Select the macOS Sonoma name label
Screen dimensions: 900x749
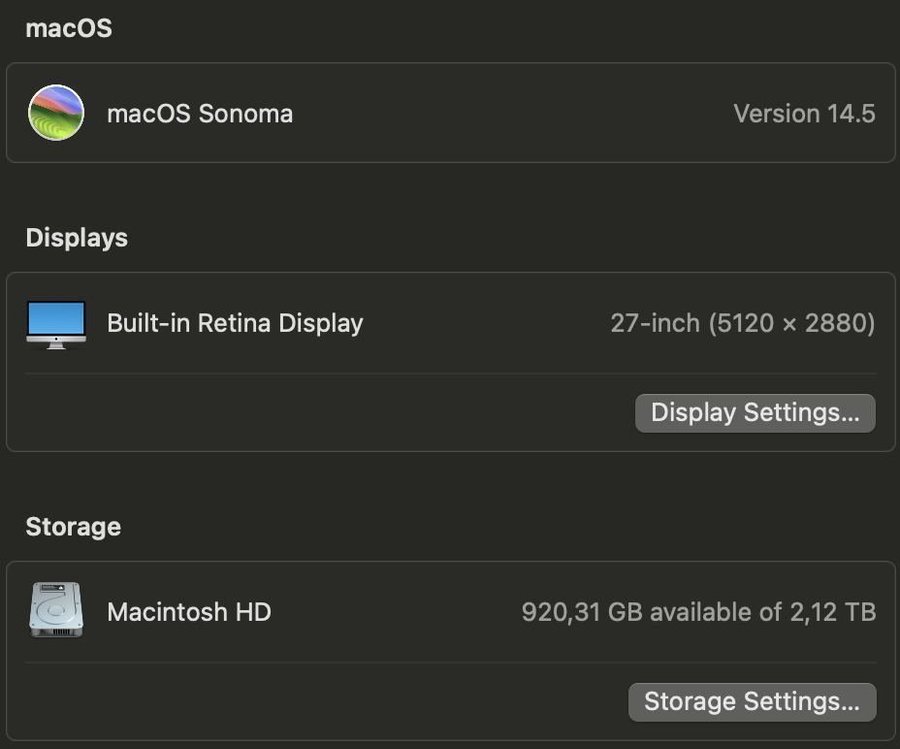tap(200, 113)
